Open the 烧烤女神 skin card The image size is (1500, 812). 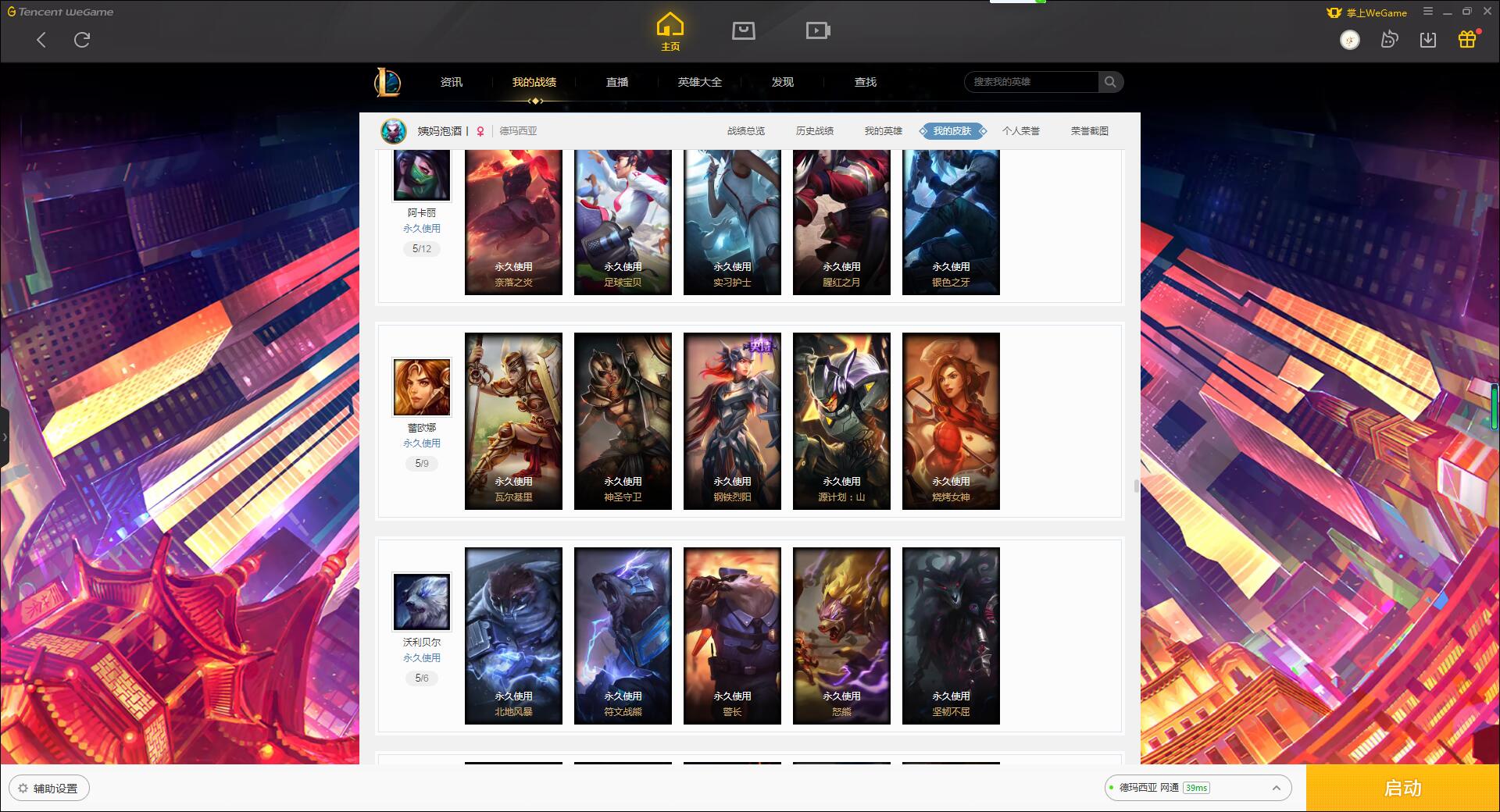pos(951,422)
